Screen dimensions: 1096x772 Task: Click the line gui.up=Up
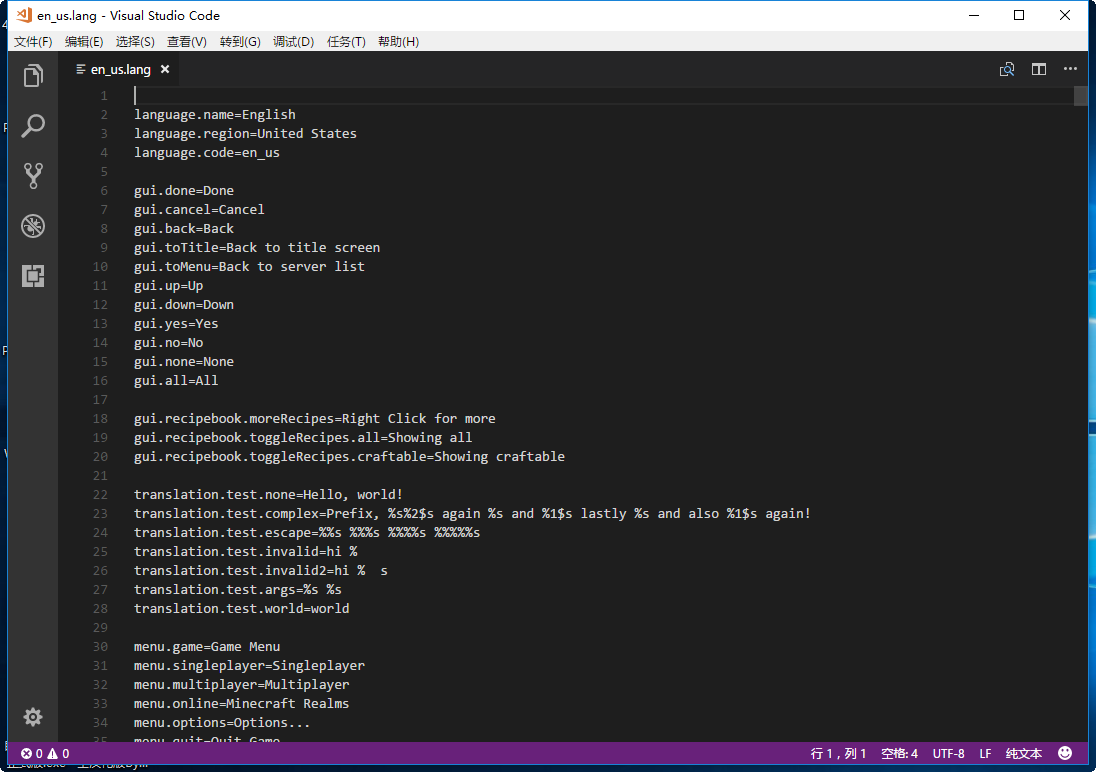tap(168, 285)
